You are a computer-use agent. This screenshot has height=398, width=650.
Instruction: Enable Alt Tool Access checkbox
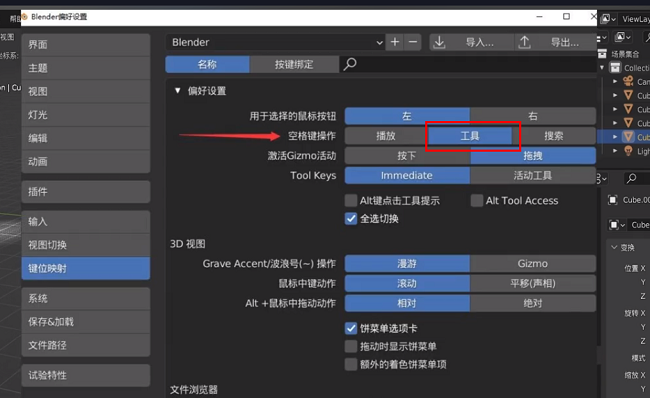pyautogui.click(x=477, y=201)
